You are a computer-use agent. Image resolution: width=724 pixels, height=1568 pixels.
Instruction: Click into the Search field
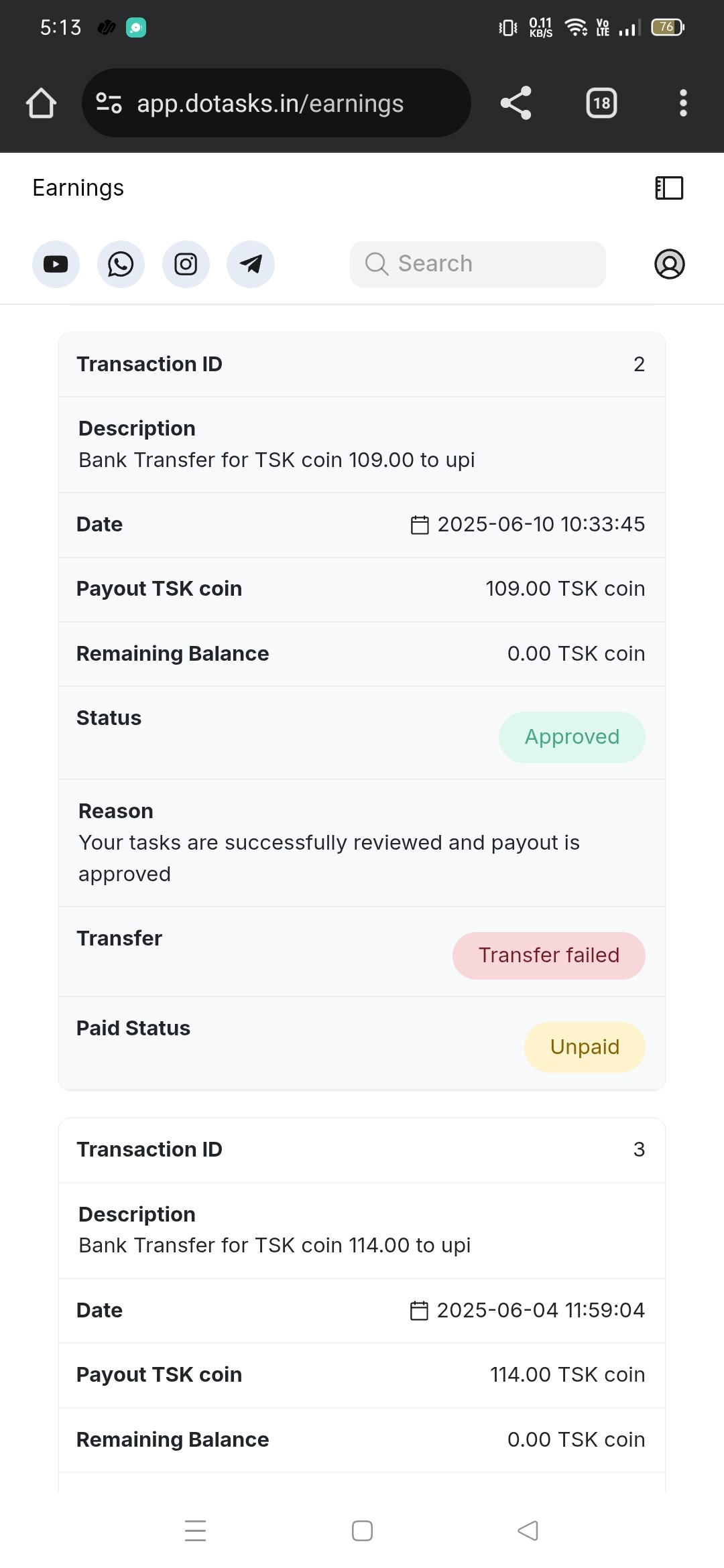tap(478, 264)
